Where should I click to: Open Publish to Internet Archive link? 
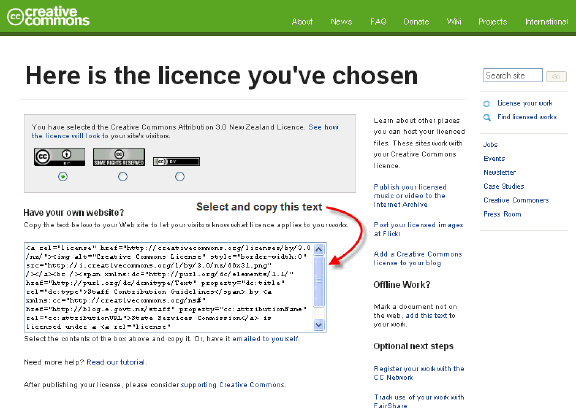point(410,196)
